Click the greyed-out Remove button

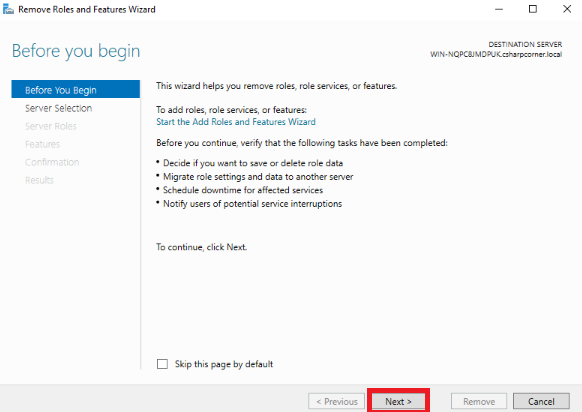click(479, 401)
